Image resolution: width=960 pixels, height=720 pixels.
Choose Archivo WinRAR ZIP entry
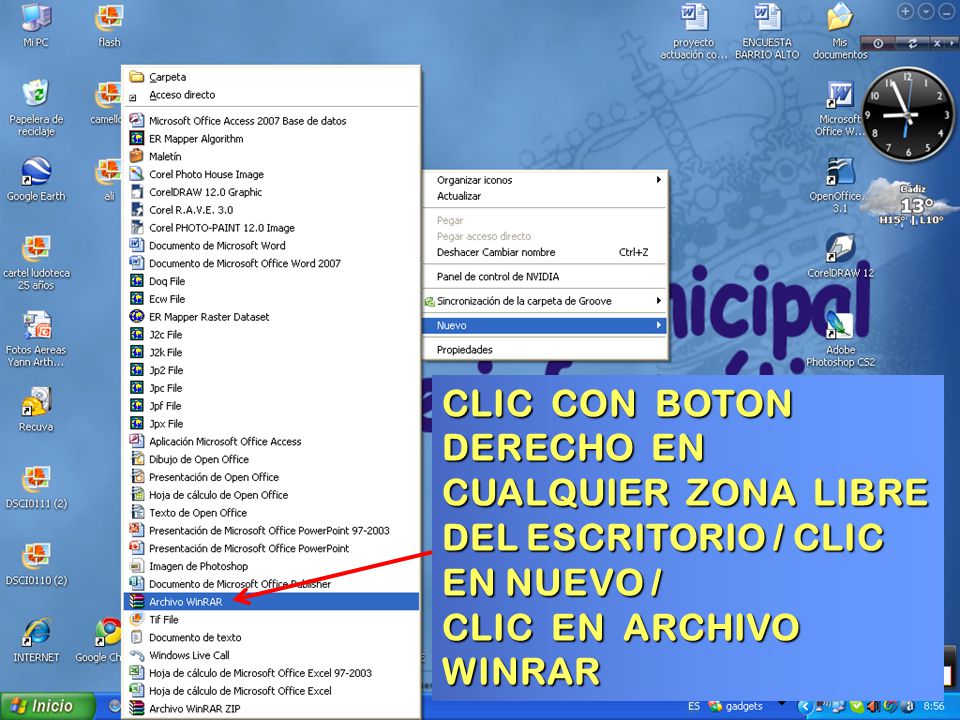tap(271, 709)
